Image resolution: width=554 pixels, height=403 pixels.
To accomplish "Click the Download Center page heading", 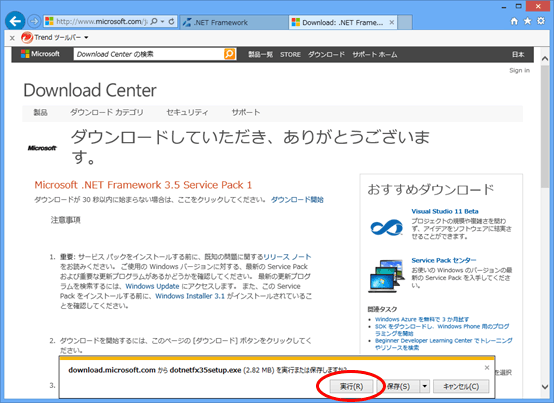I will coord(90,90).
